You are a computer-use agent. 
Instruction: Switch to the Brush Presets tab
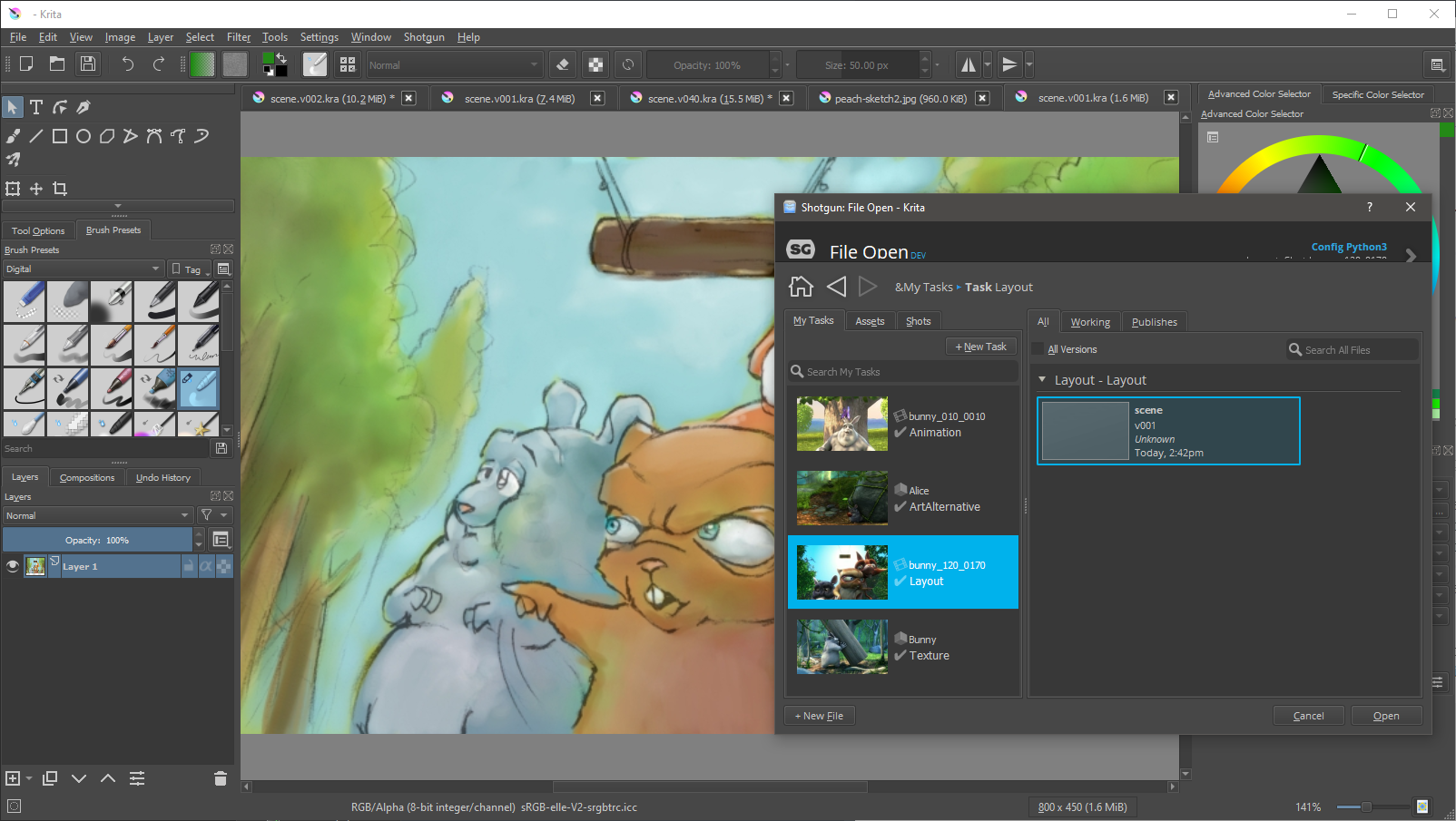(x=113, y=230)
